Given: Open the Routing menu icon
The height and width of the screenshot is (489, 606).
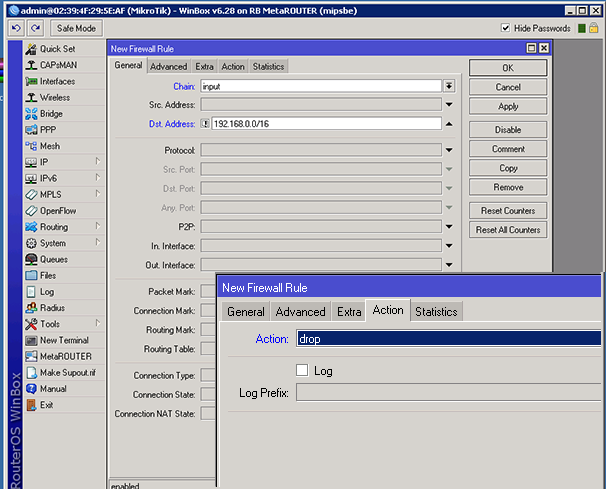Looking at the screenshot, I should (31, 227).
